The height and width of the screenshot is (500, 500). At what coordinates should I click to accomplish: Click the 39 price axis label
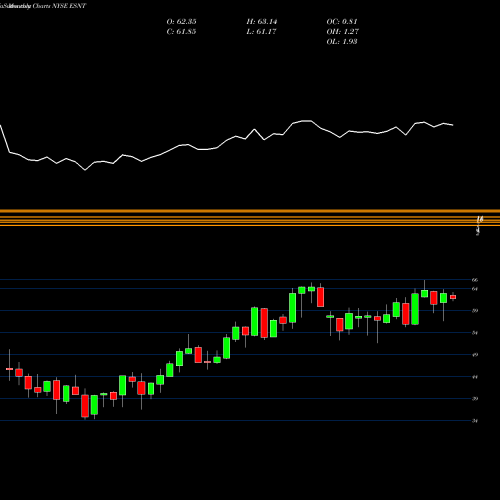coord(475,399)
